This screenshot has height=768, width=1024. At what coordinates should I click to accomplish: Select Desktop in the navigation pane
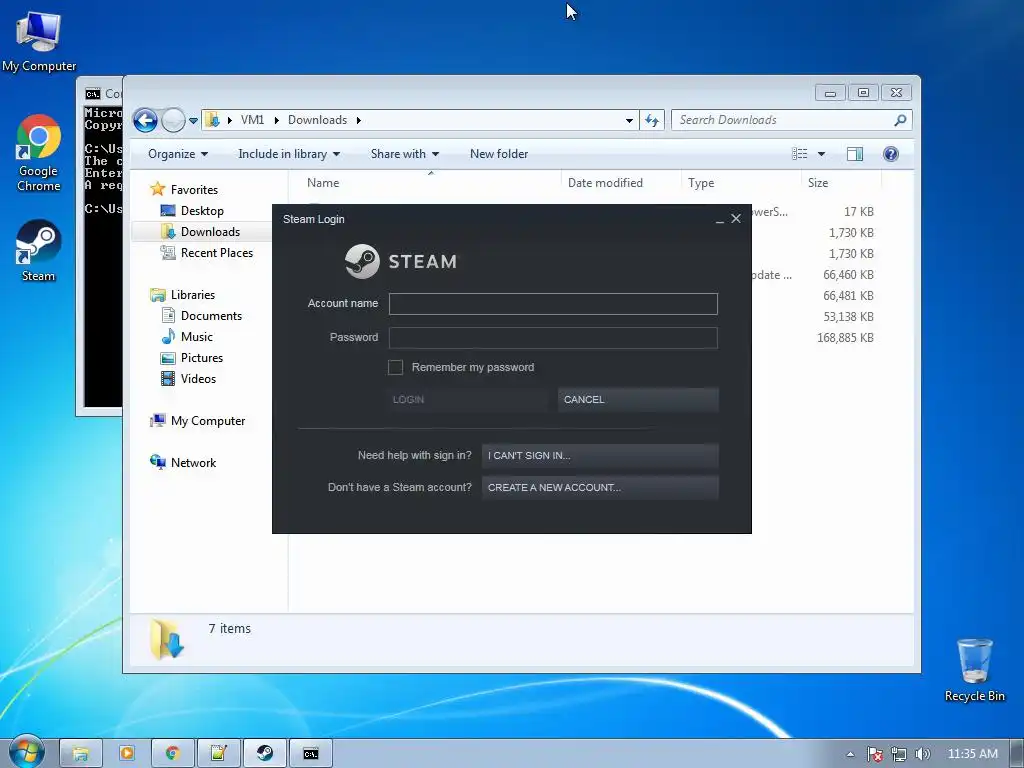[x=202, y=211]
